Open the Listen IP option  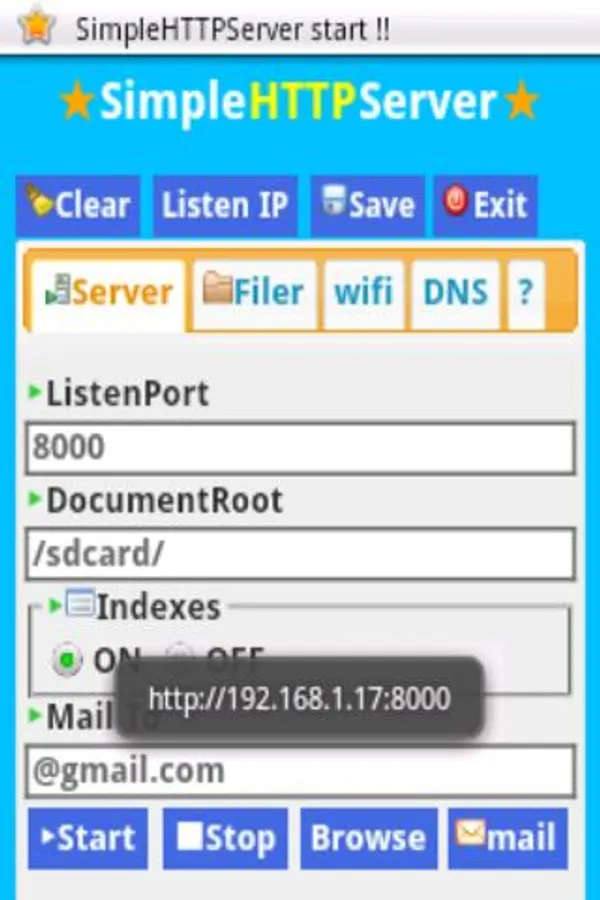225,205
